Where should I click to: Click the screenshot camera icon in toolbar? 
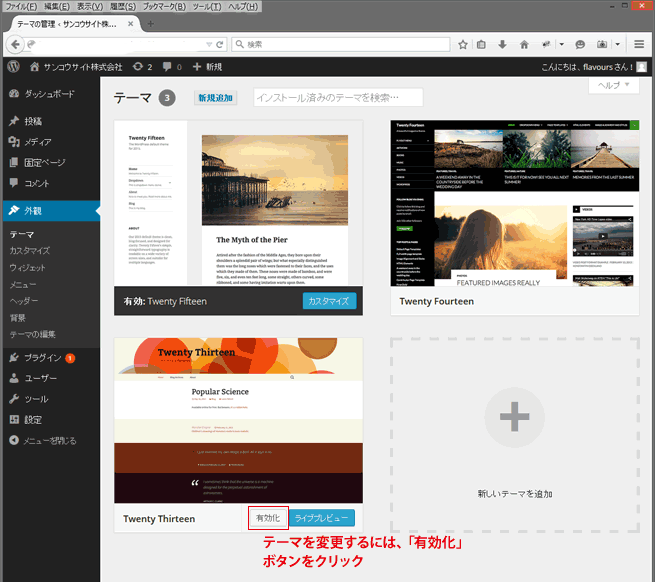pyautogui.click(x=602, y=44)
